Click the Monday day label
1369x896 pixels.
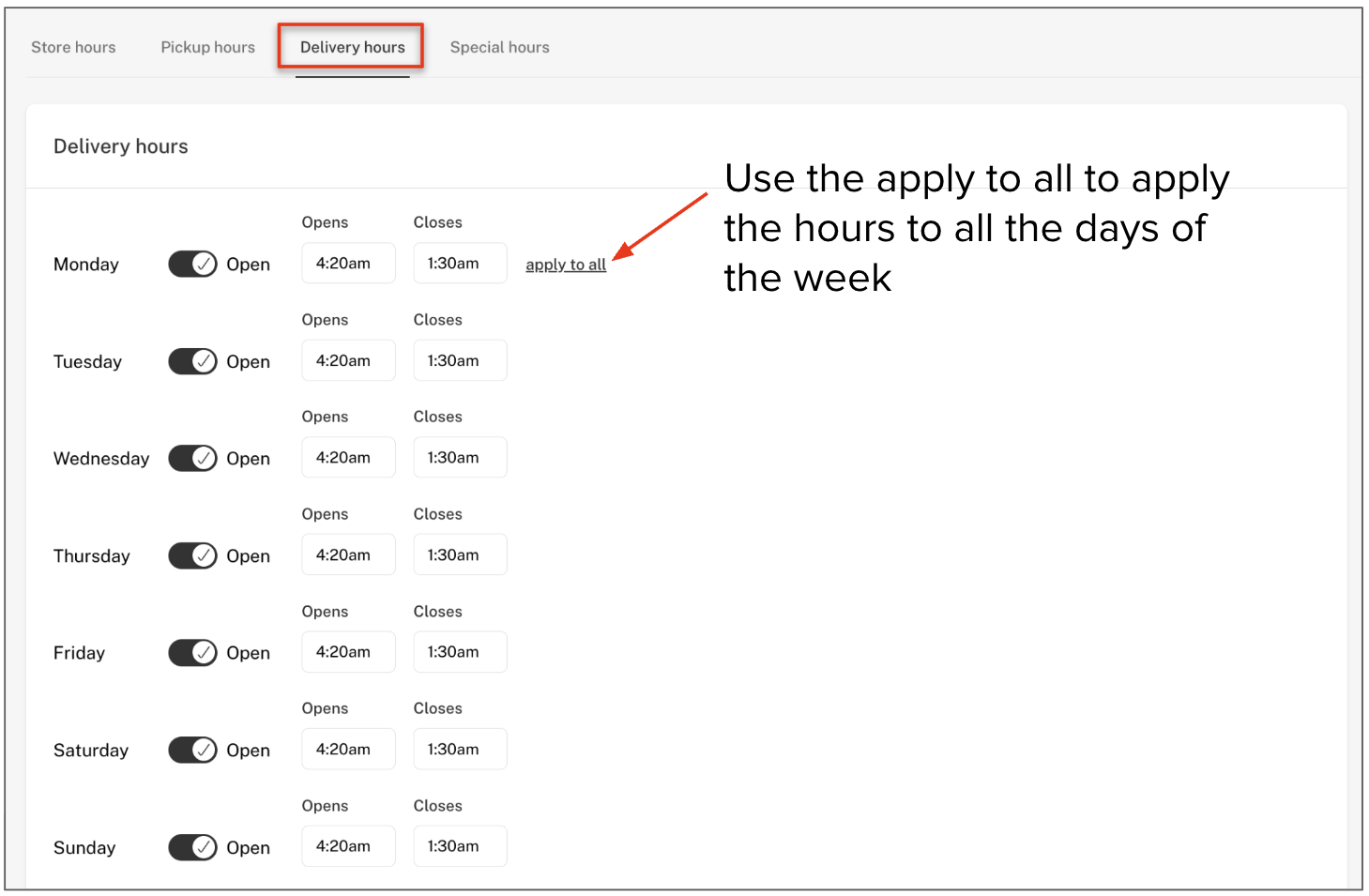pyautogui.click(x=86, y=265)
